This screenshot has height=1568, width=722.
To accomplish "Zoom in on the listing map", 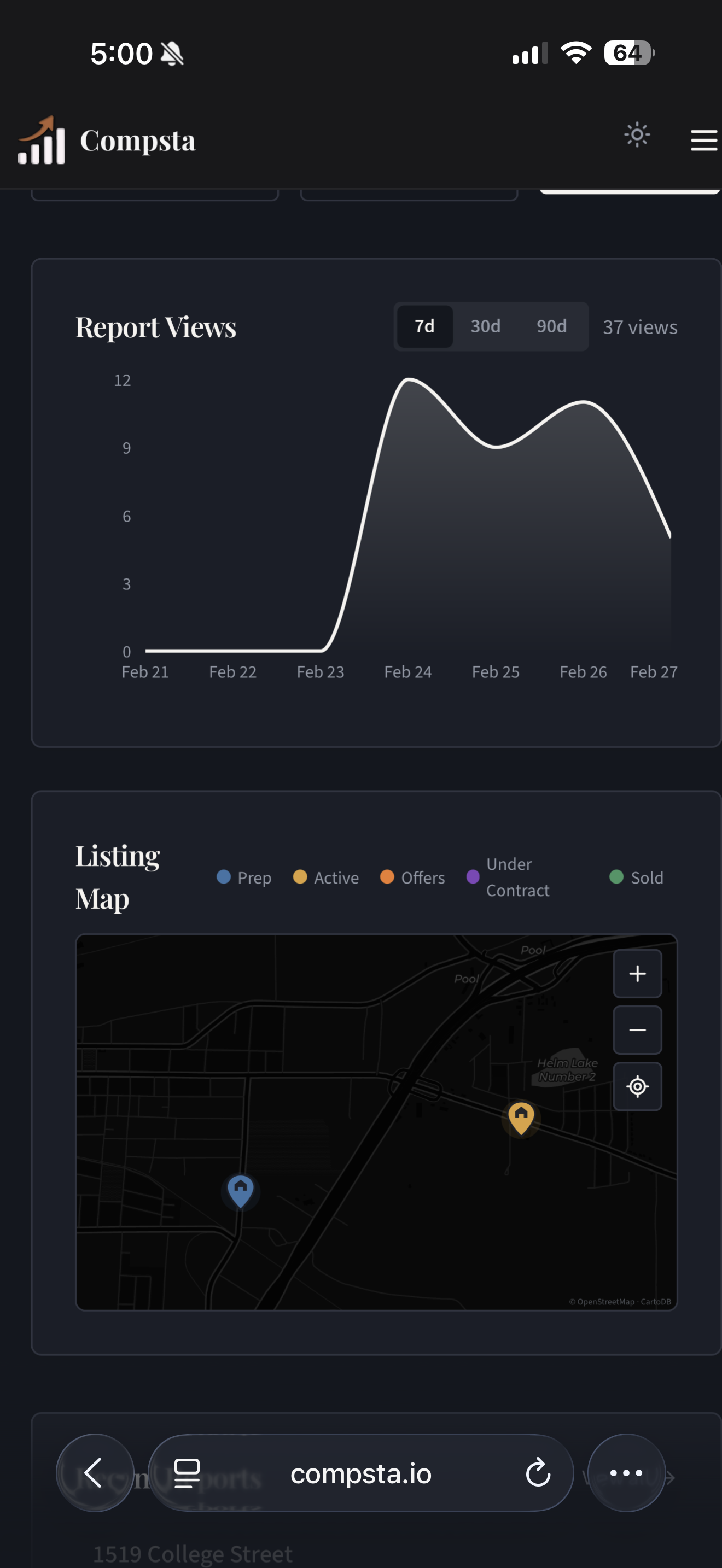I will [637, 973].
